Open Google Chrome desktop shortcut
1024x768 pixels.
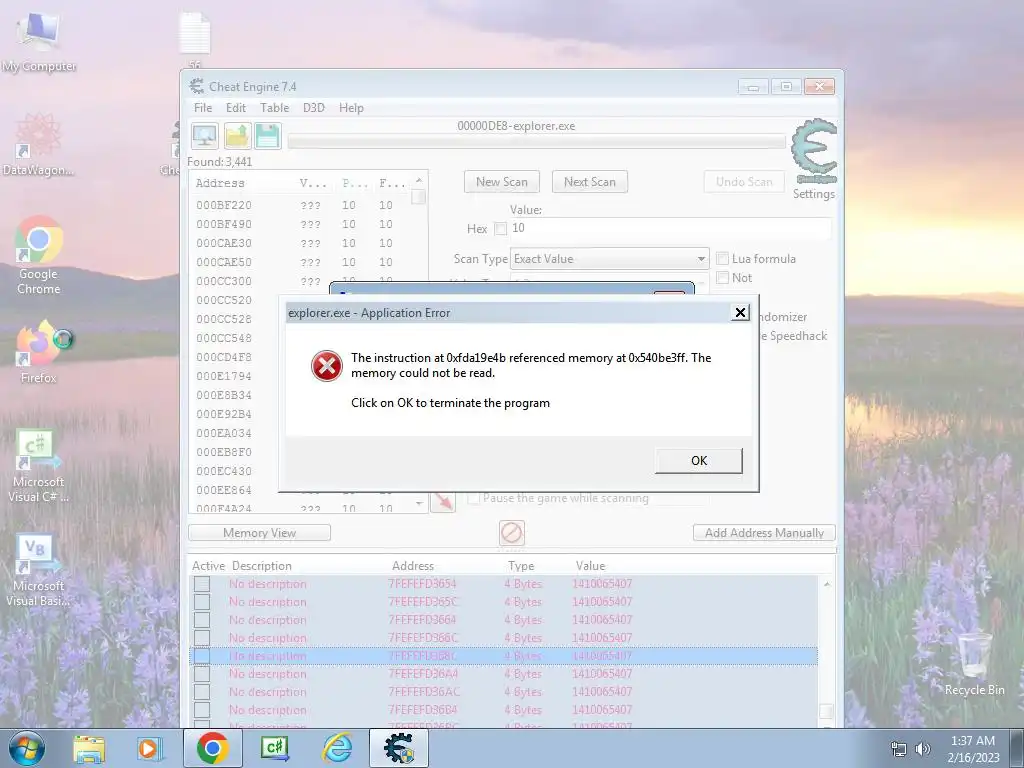pos(39,256)
